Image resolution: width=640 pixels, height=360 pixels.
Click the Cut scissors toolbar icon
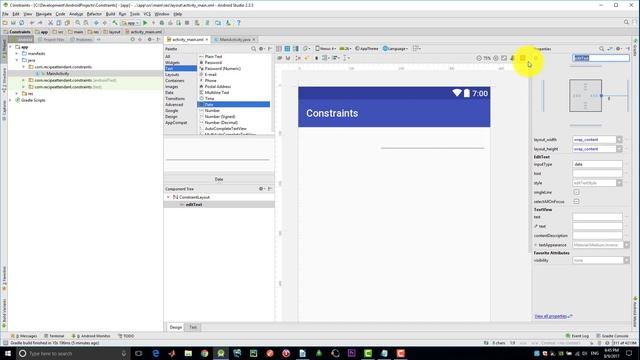pos(51,23)
